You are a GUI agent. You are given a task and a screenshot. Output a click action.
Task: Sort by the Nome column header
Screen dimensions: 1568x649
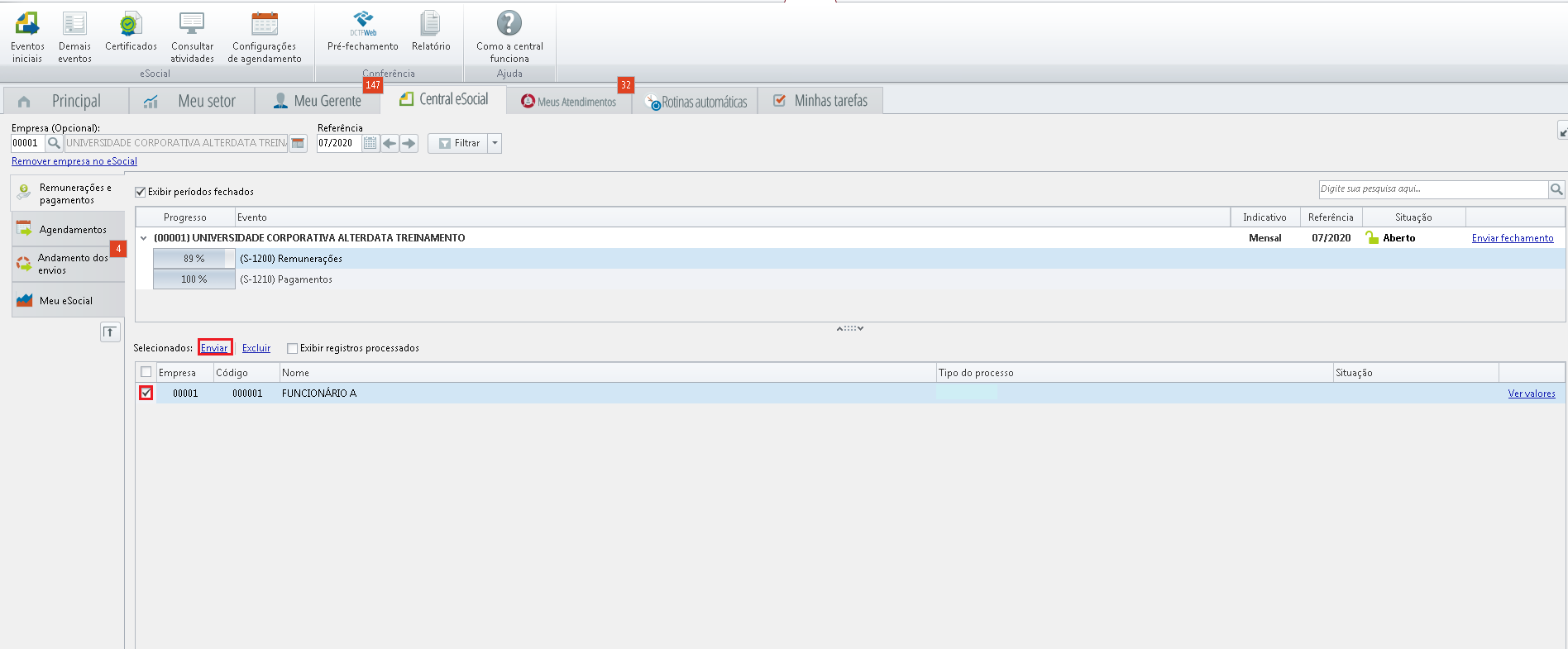[x=608, y=373]
